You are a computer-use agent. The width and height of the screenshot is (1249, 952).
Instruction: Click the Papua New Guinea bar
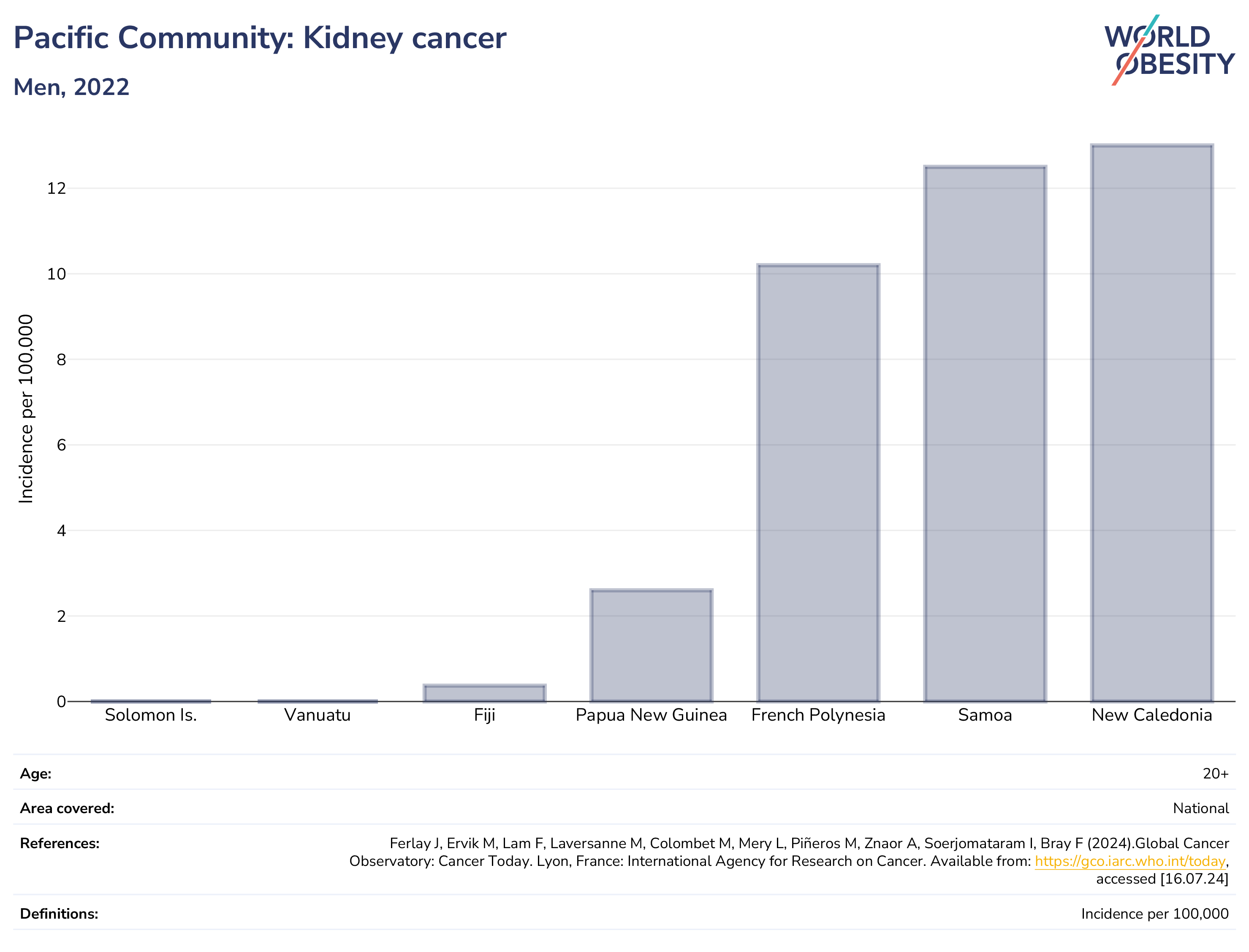(651, 646)
